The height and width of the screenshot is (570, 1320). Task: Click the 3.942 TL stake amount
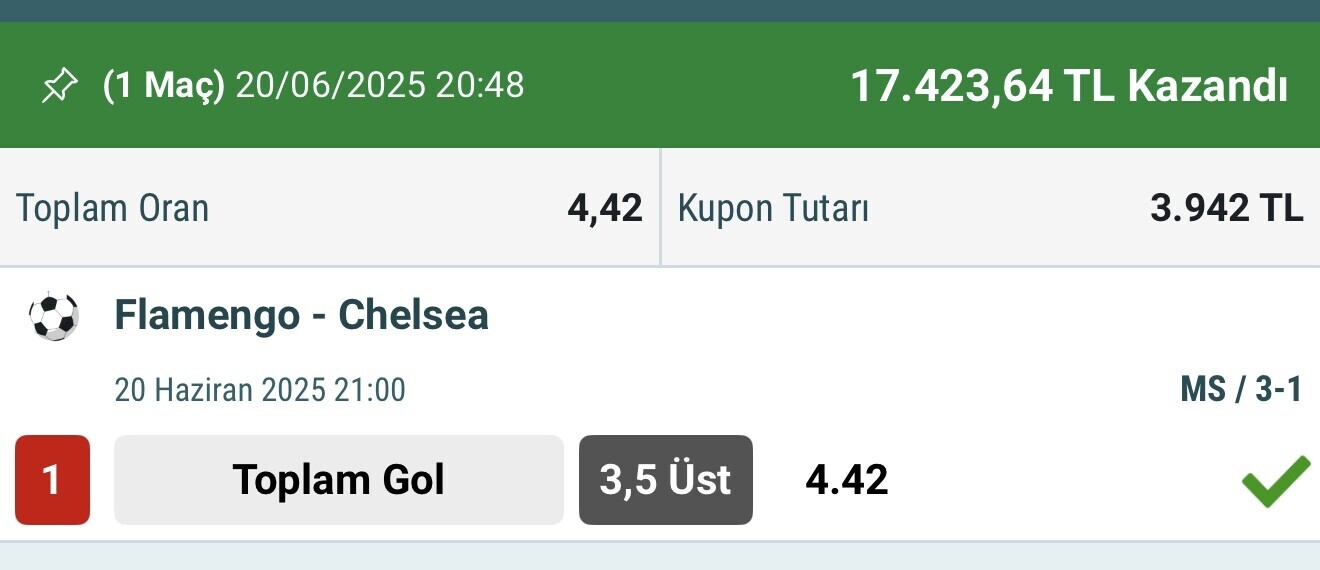tap(1227, 209)
